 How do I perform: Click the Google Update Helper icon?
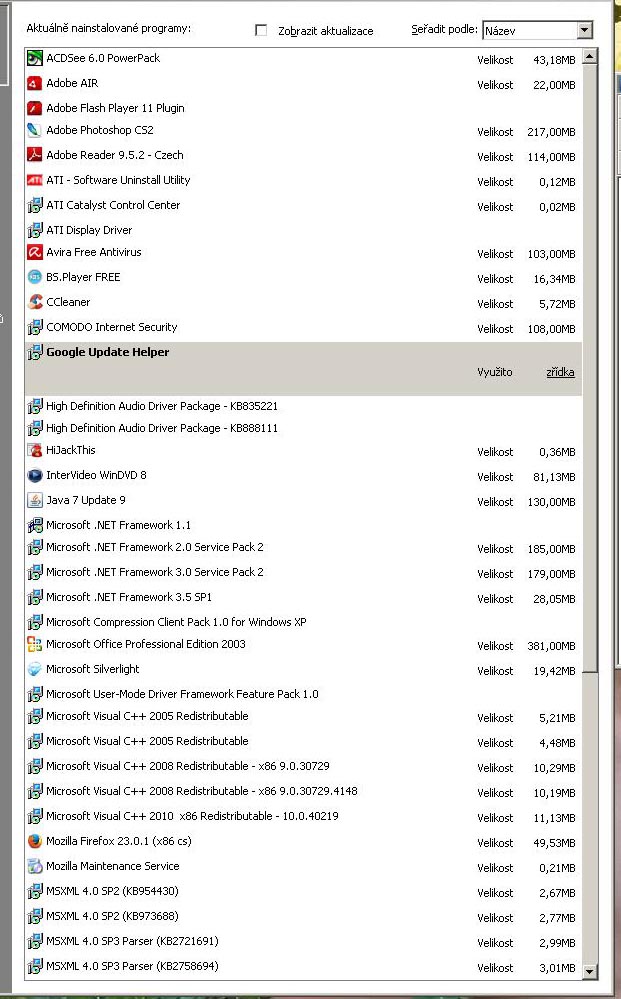click(34, 352)
